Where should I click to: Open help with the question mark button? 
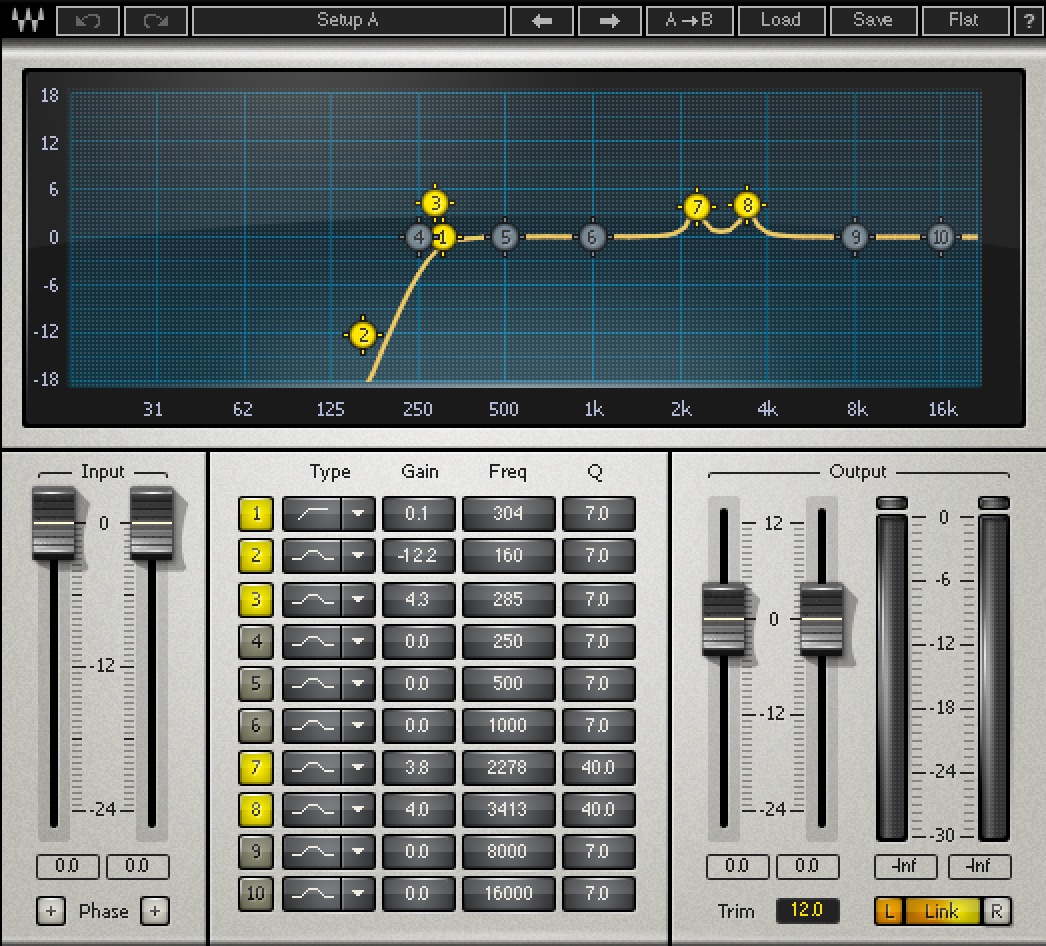pyautogui.click(x=1029, y=21)
